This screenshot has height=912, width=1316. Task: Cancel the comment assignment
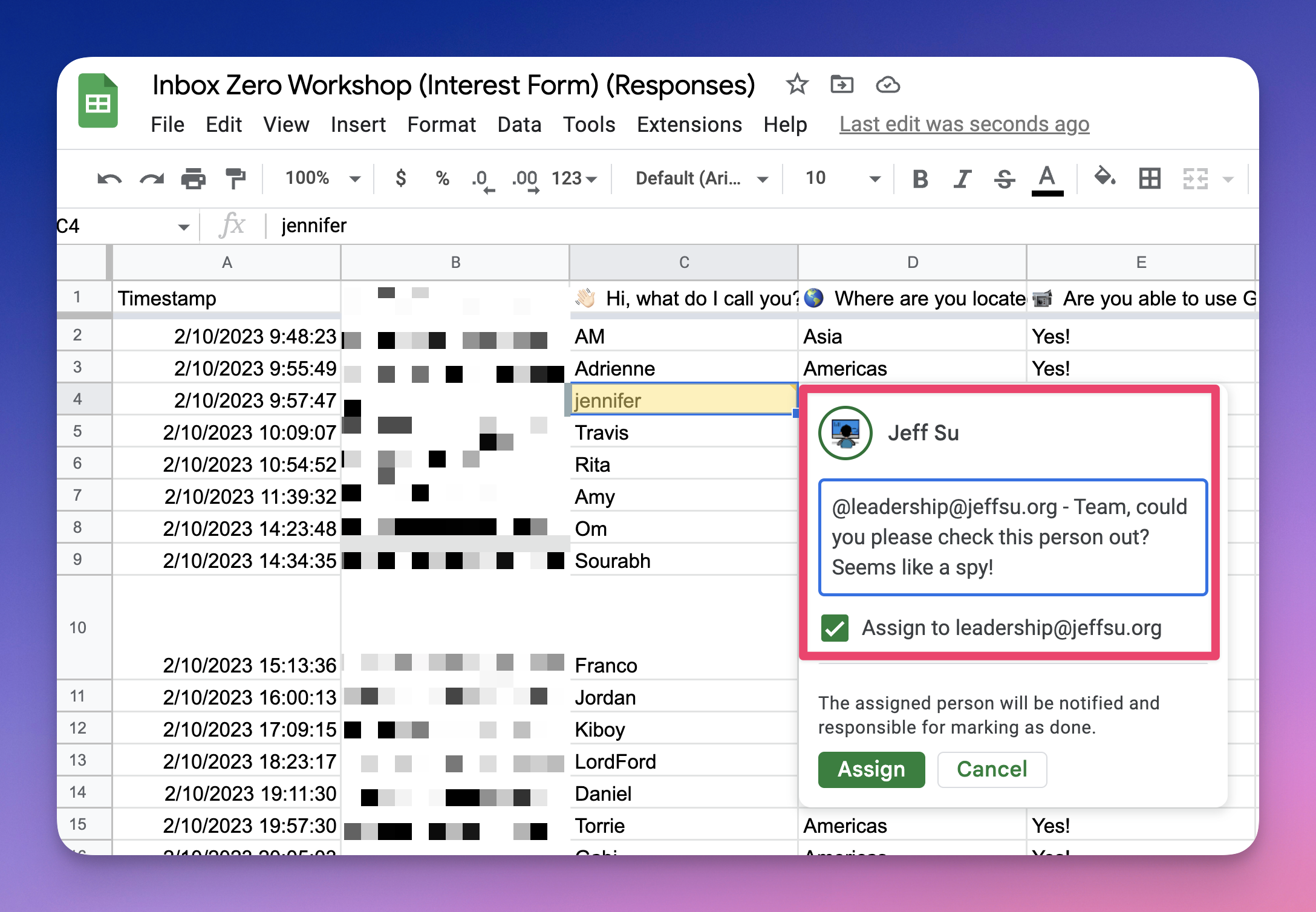(x=992, y=769)
